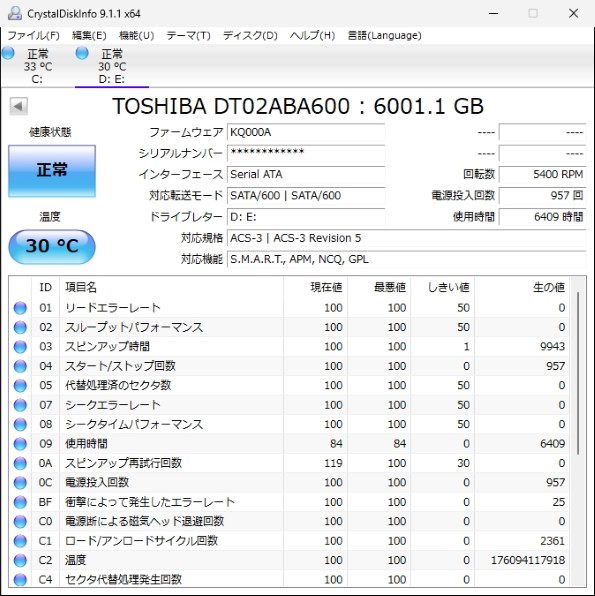Click the ID column header
Viewport: 595px width, 596px height.
46,287
